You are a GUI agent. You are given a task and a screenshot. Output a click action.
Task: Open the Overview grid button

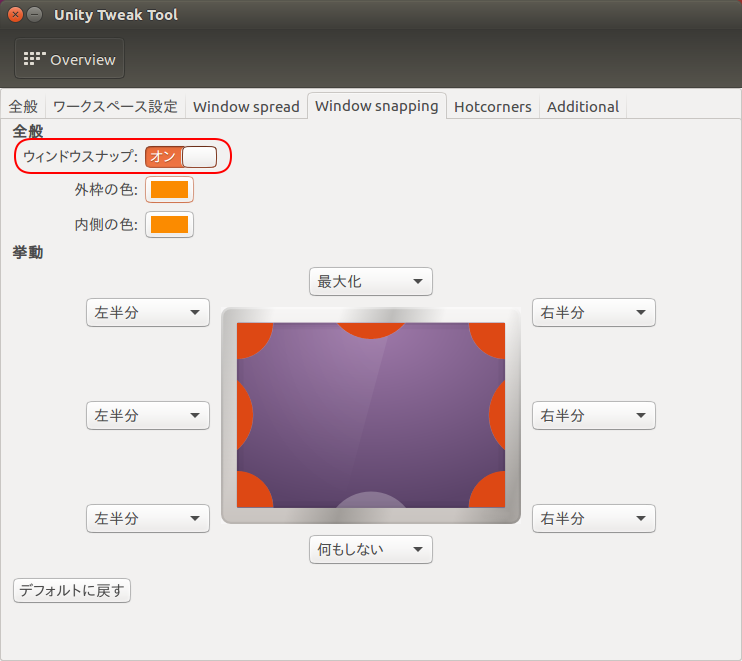[x=70, y=59]
